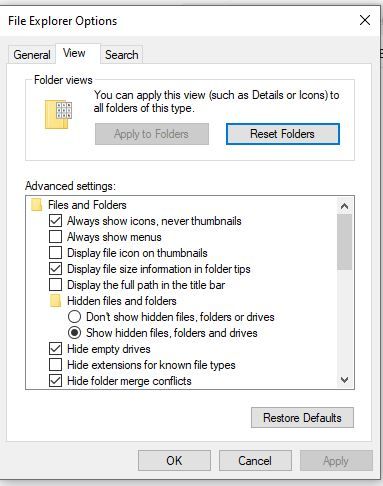Click the scroll up arrow in Advanced settings
Image resolution: width=383 pixels, height=486 pixels.
(x=344, y=206)
